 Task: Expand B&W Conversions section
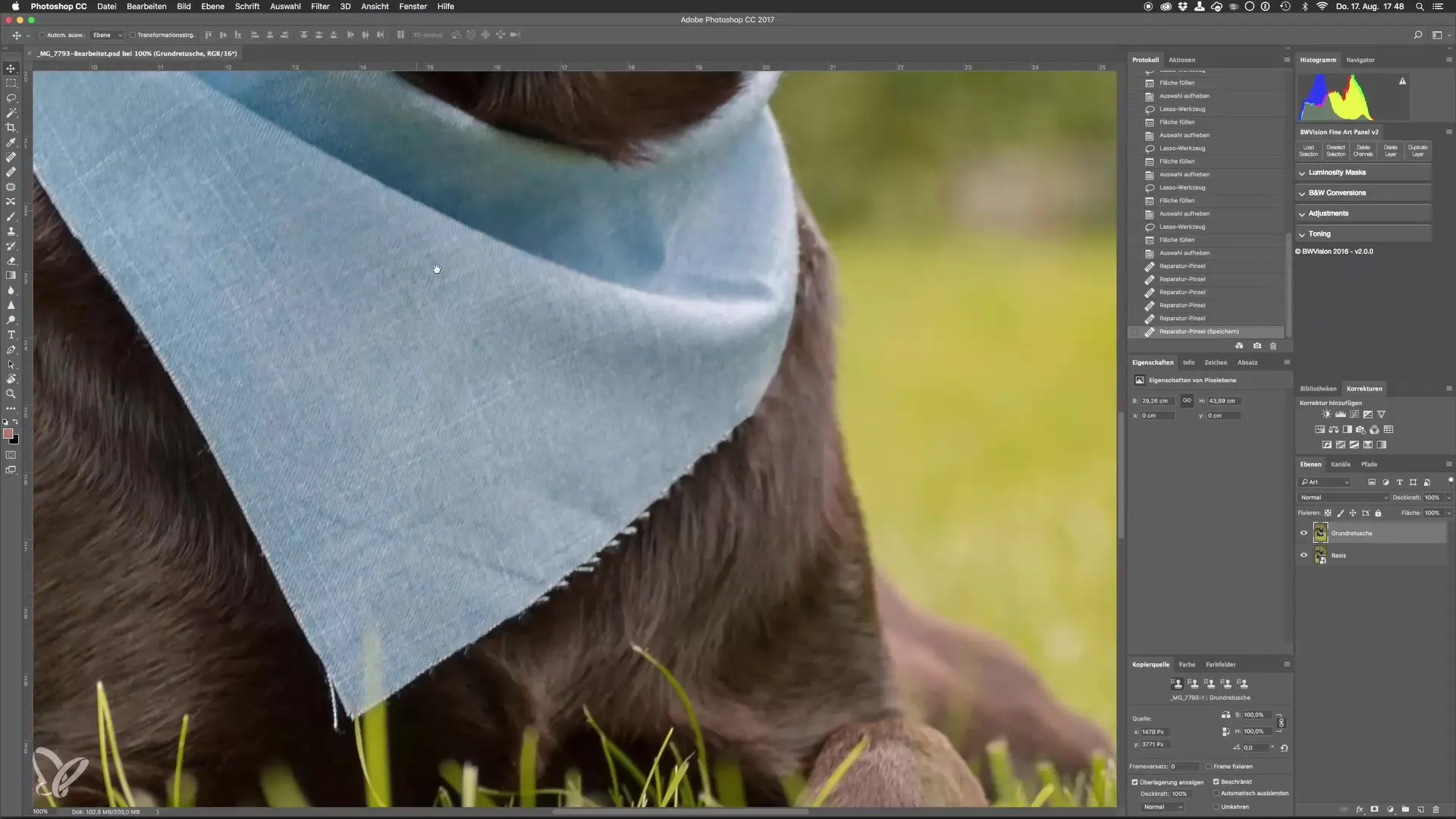tap(1363, 193)
